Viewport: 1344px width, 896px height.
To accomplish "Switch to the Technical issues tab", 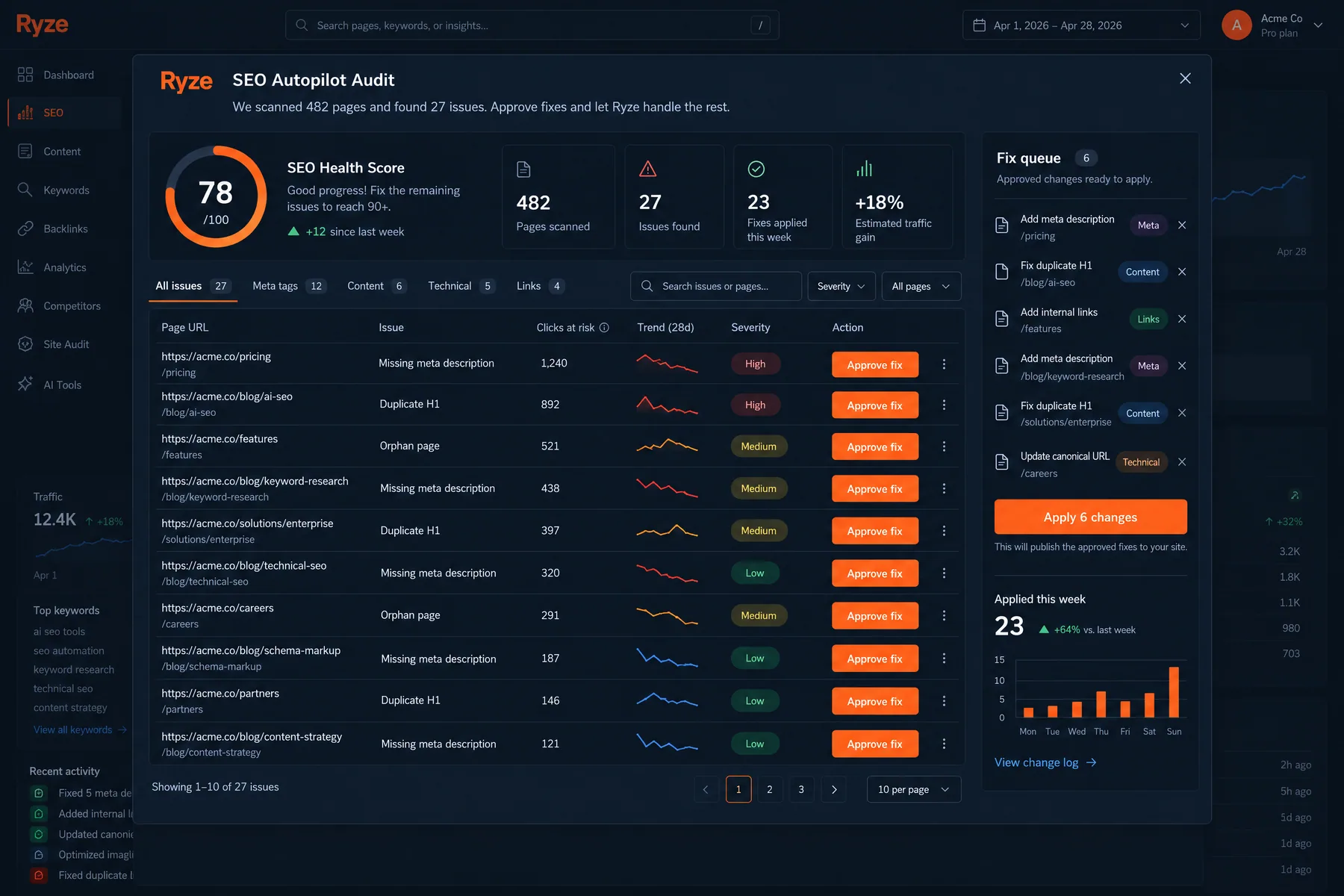I will tap(461, 286).
